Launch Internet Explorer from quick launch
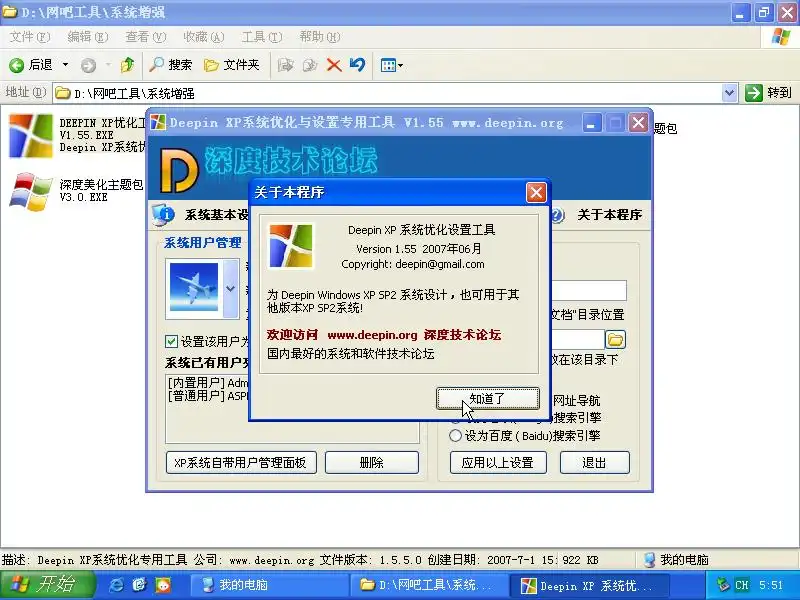The width and height of the screenshot is (800, 600). click(x=116, y=585)
